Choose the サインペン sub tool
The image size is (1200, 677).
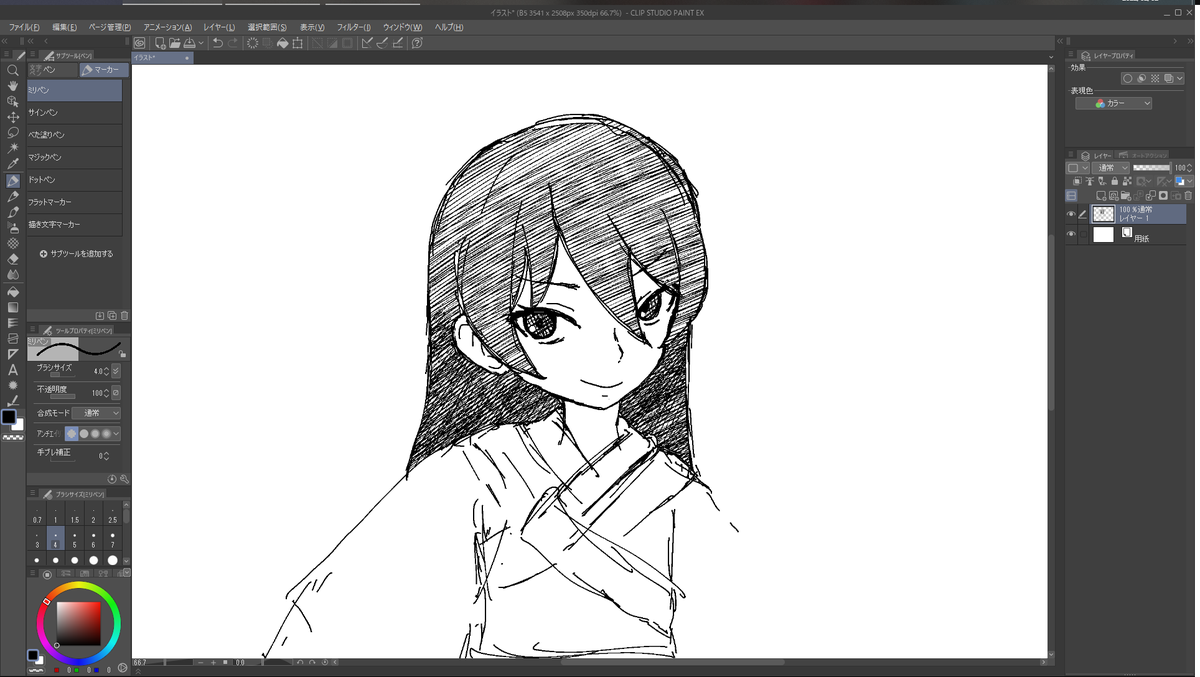tap(75, 113)
